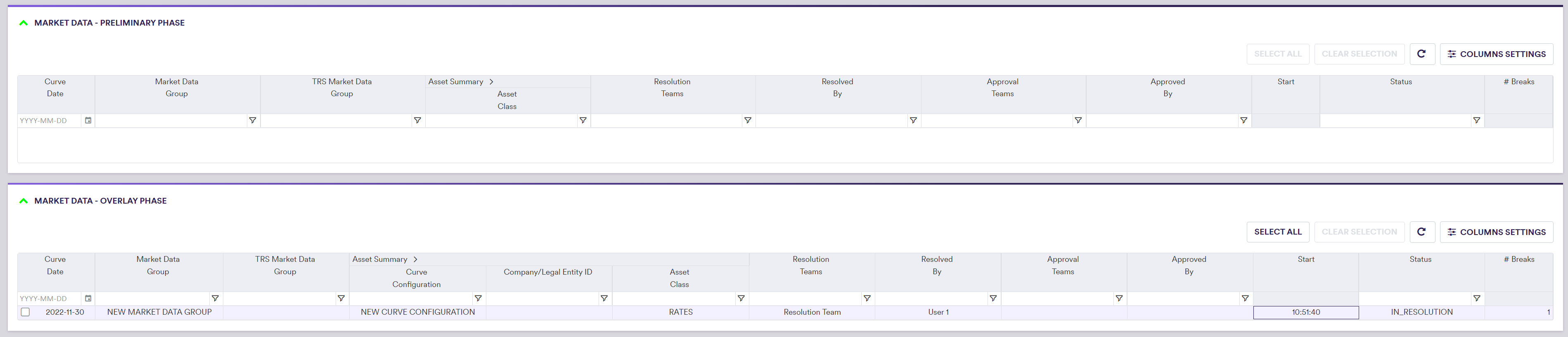Select the 10:51:40 Start time cell

1306,312
